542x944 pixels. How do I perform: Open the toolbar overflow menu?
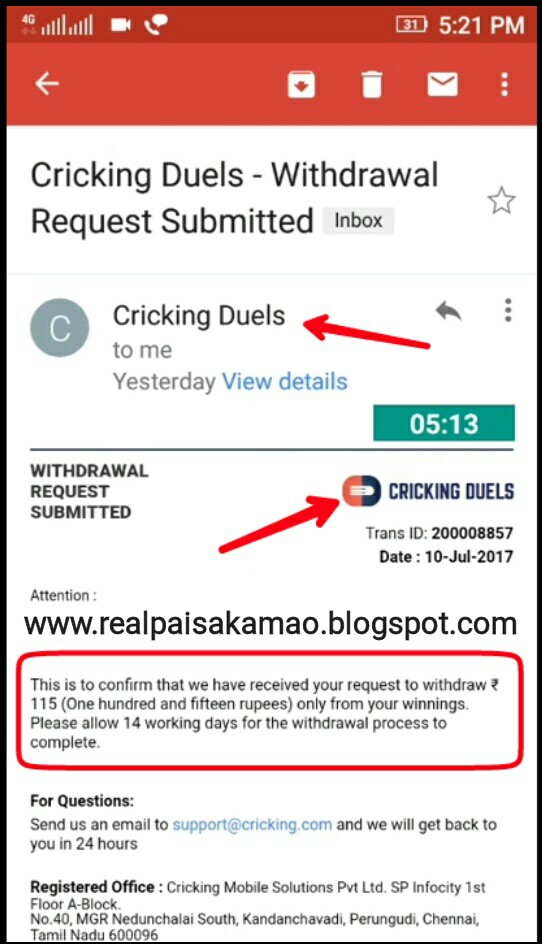coord(505,84)
